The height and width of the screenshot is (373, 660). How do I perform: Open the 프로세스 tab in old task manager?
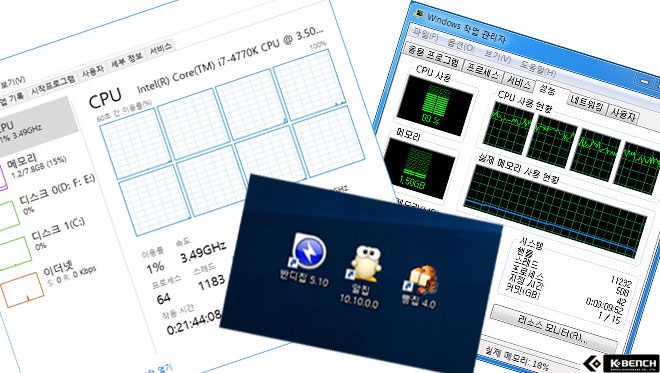coord(482,72)
